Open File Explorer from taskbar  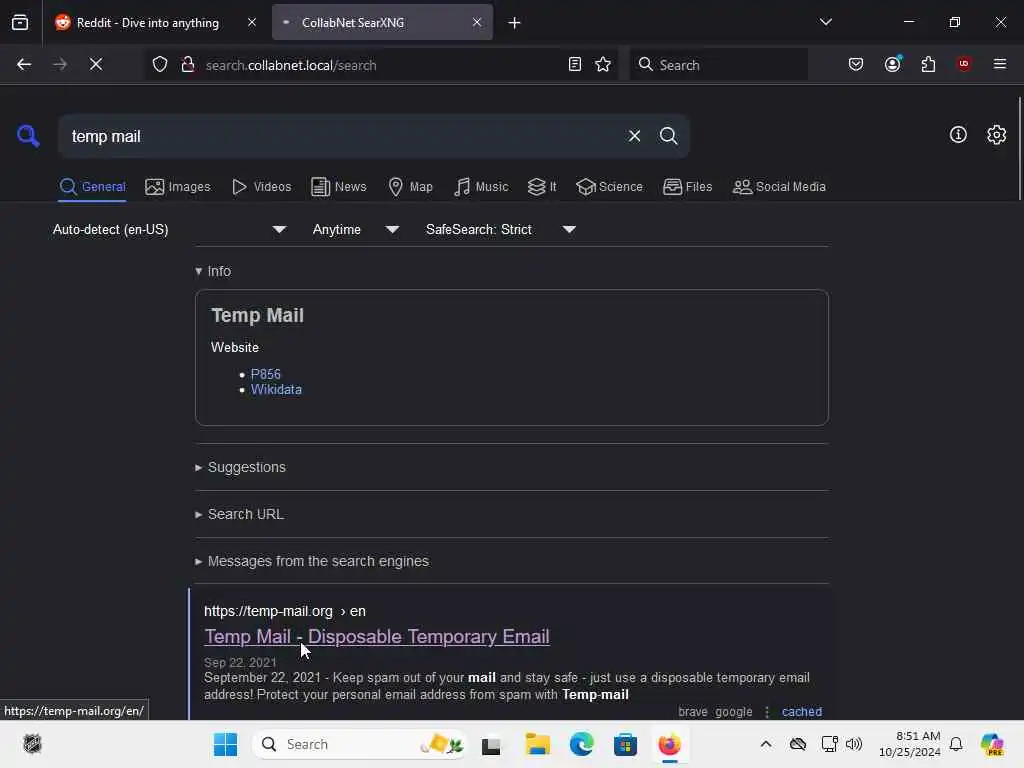pos(537,744)
